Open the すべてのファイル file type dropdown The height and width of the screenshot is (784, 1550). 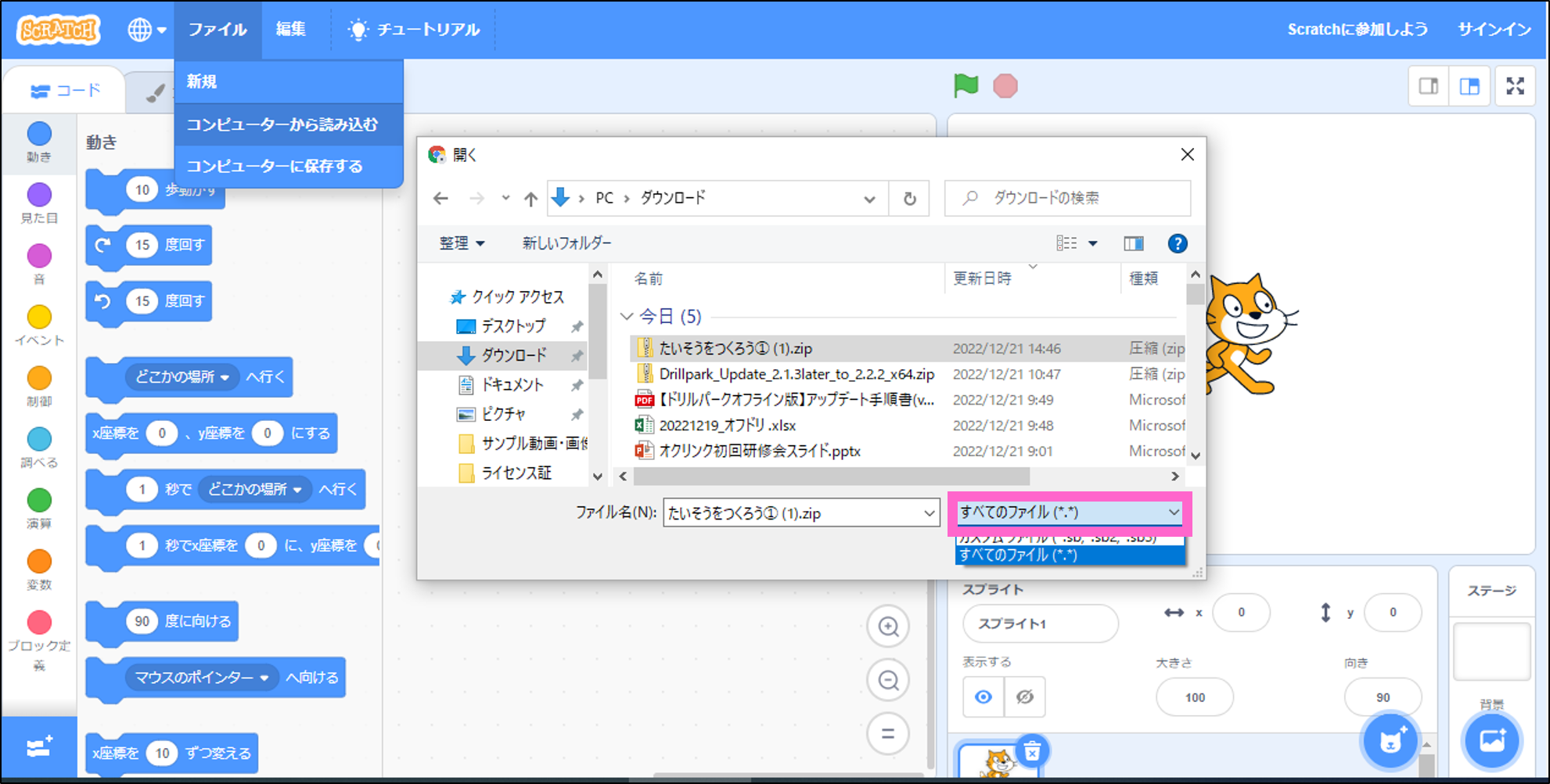click(x=1069, y=512)
